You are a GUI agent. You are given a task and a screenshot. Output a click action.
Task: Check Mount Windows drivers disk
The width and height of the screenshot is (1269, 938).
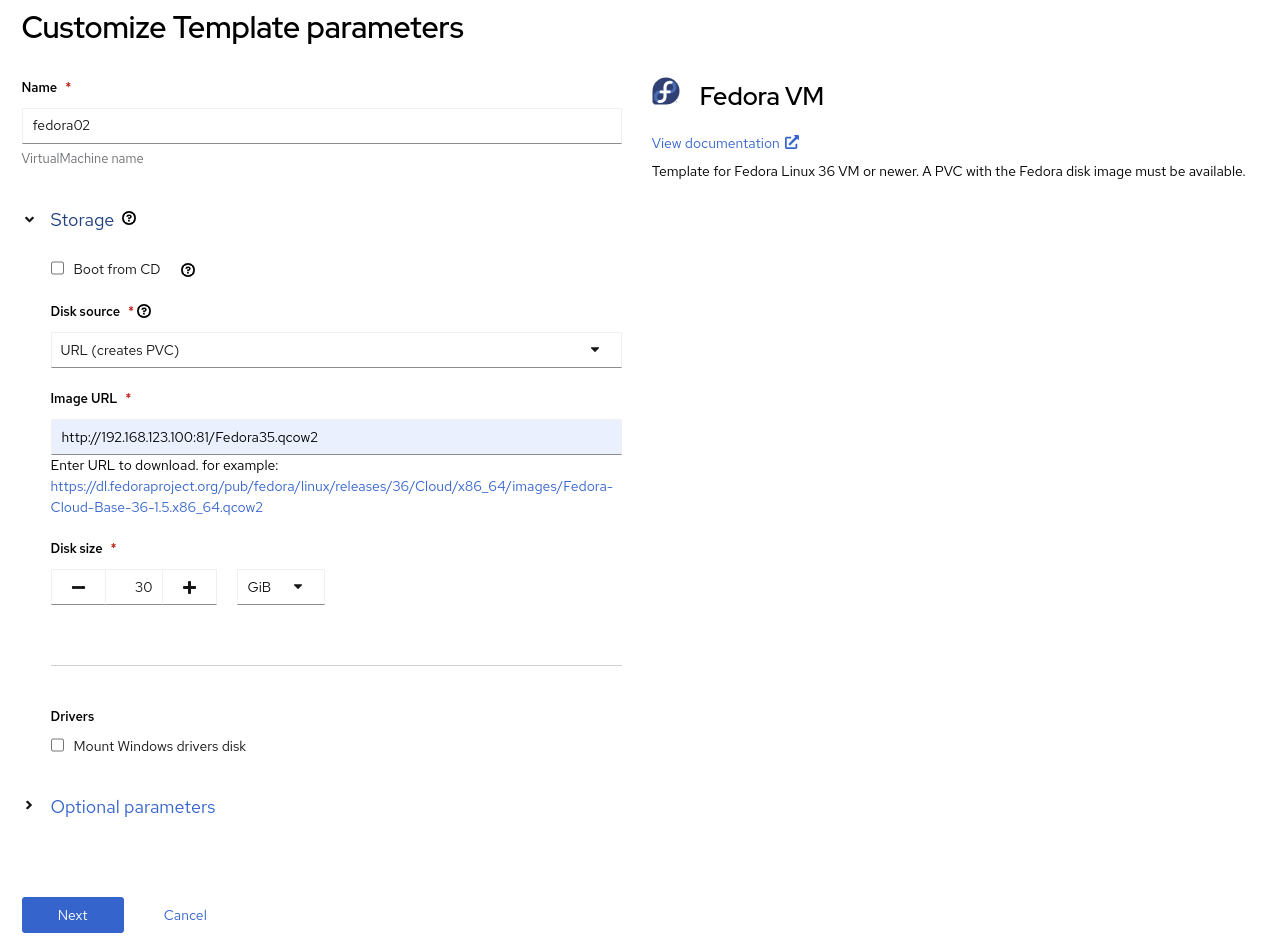pyautogui.click(x=58, y=745)
